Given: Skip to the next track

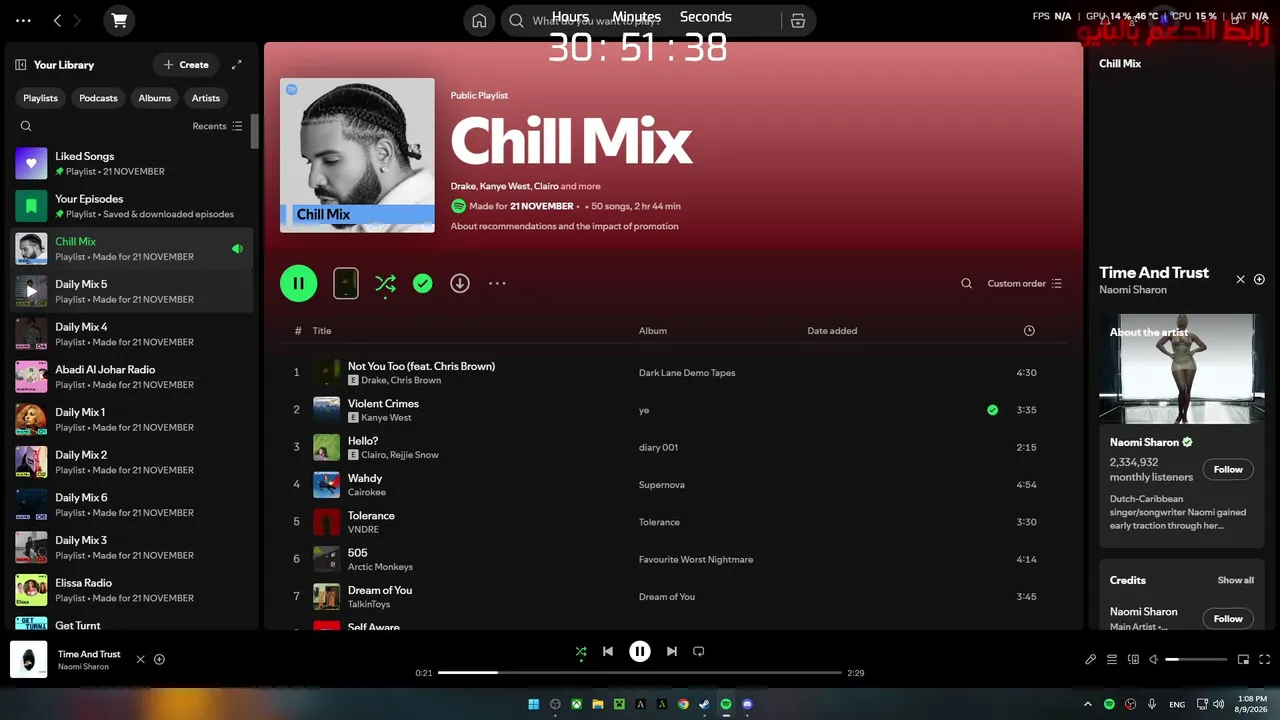Looking at the screenshot, I should (x=672, y=651).
